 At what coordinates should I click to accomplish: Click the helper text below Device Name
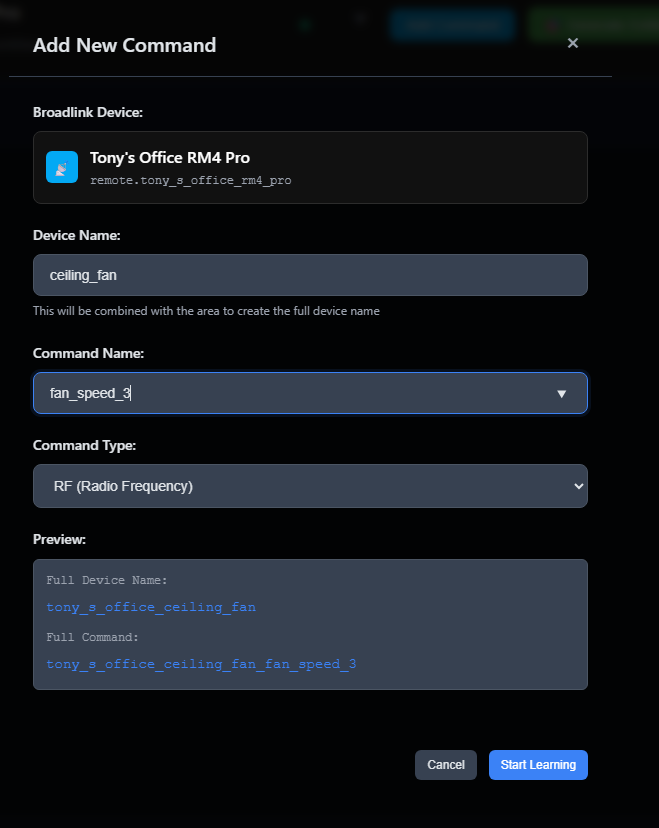click(x=206, y=311)
